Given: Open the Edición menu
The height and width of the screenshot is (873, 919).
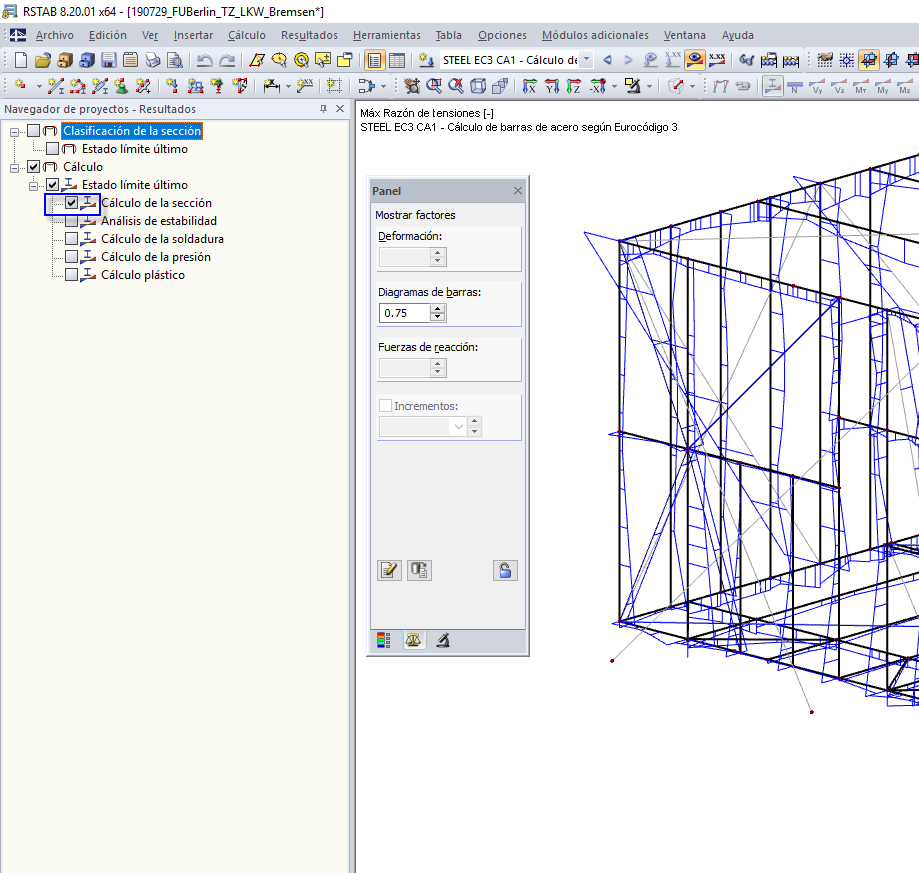Looking at the screenshot, I should tap(107, 35).
